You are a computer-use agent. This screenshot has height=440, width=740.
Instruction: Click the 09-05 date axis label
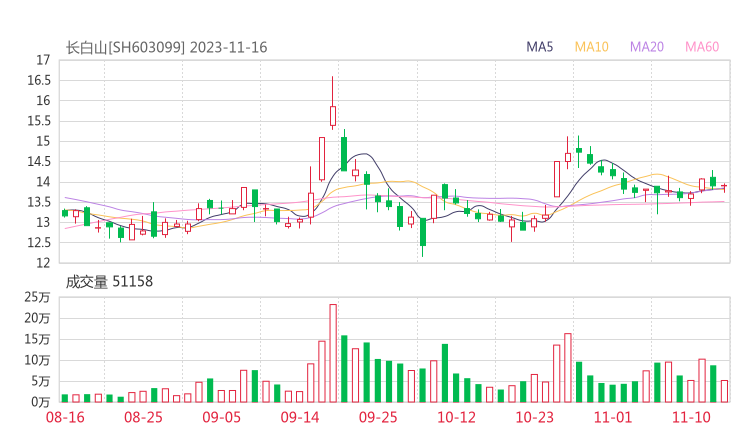(221, 417)
